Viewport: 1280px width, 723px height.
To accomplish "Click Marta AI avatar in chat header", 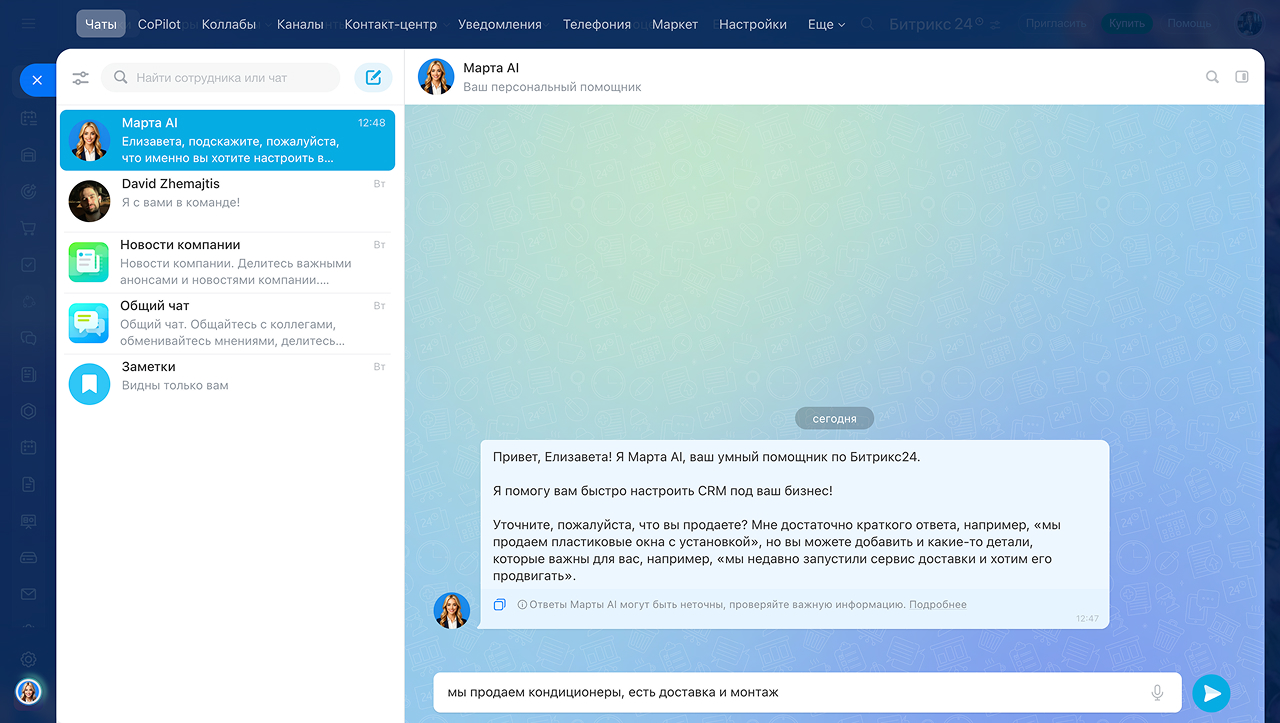I will [x=436, y=77].
